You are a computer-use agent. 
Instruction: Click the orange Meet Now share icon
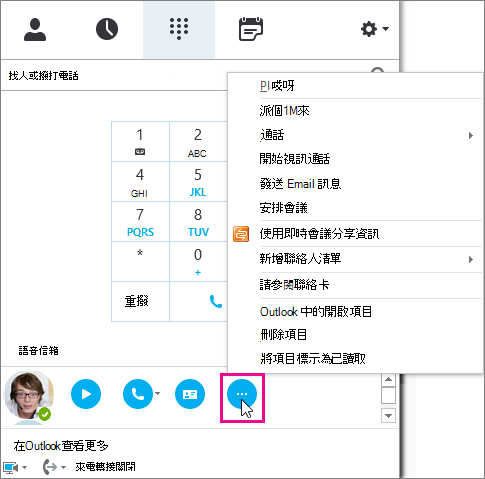pyautogui.click(x=241, y=234)
